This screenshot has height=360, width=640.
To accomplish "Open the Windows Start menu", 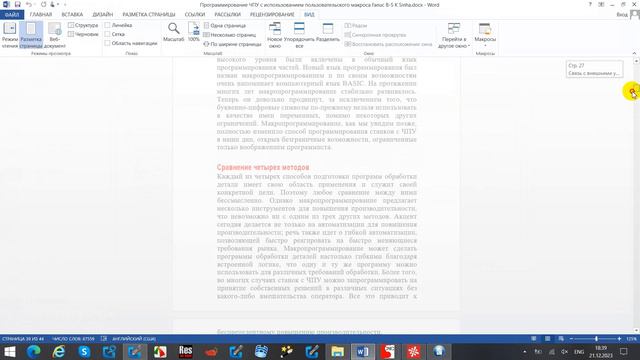I will click(x=9, y=351).
